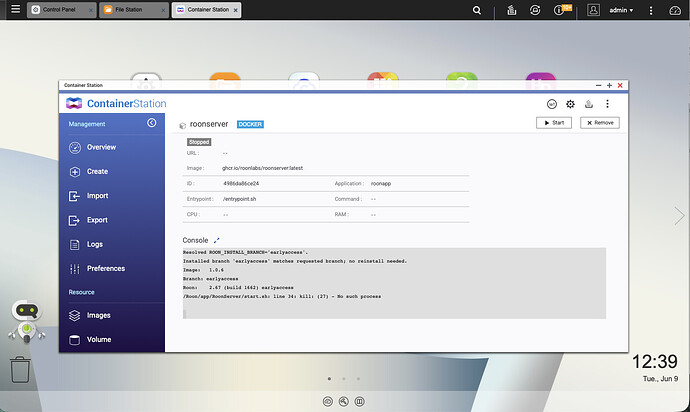Click the desktop clock 12:39
This screenshot has height=412, width=690.
[655, 362]
